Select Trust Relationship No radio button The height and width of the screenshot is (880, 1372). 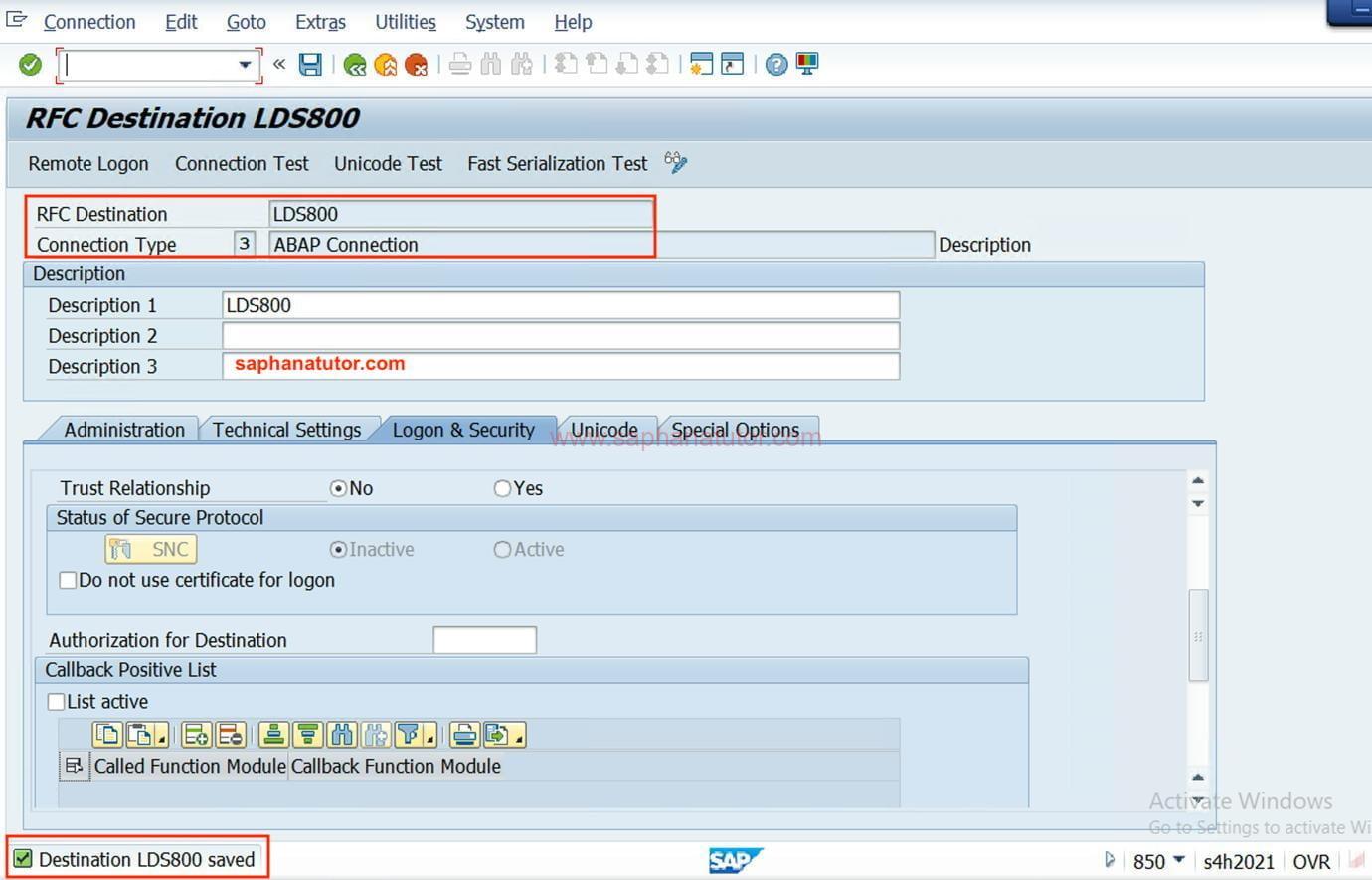click(338, 488)
